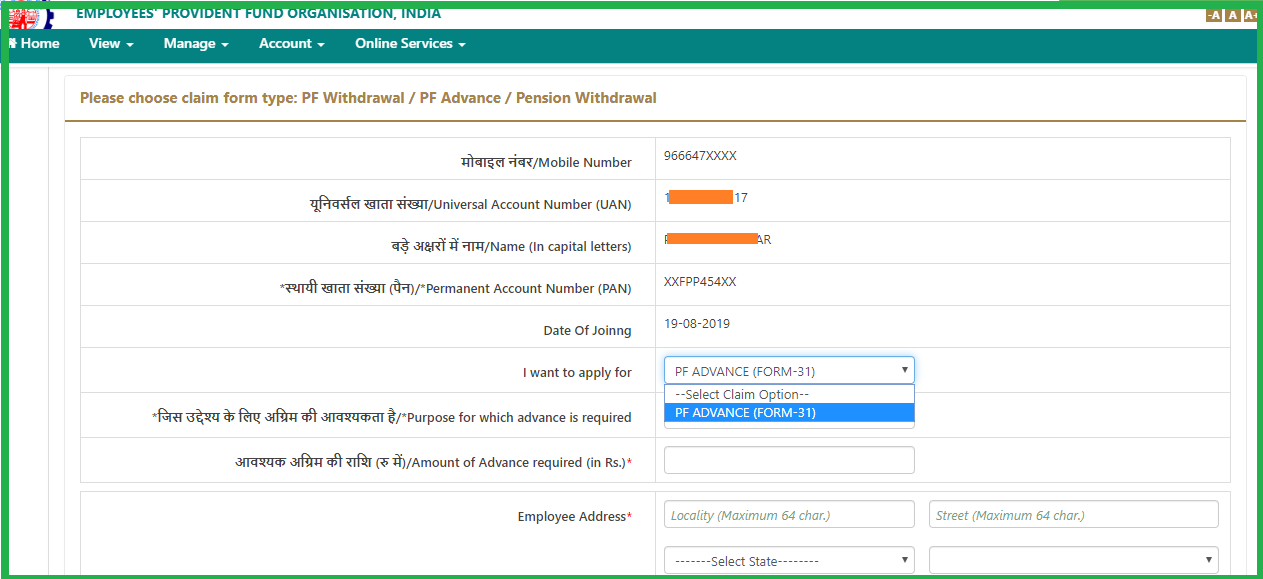The width and height of the screenshot is (1263, 579).
Task: Expand the district dropdown beside state selector
Action: click(x=1073, y=560)
